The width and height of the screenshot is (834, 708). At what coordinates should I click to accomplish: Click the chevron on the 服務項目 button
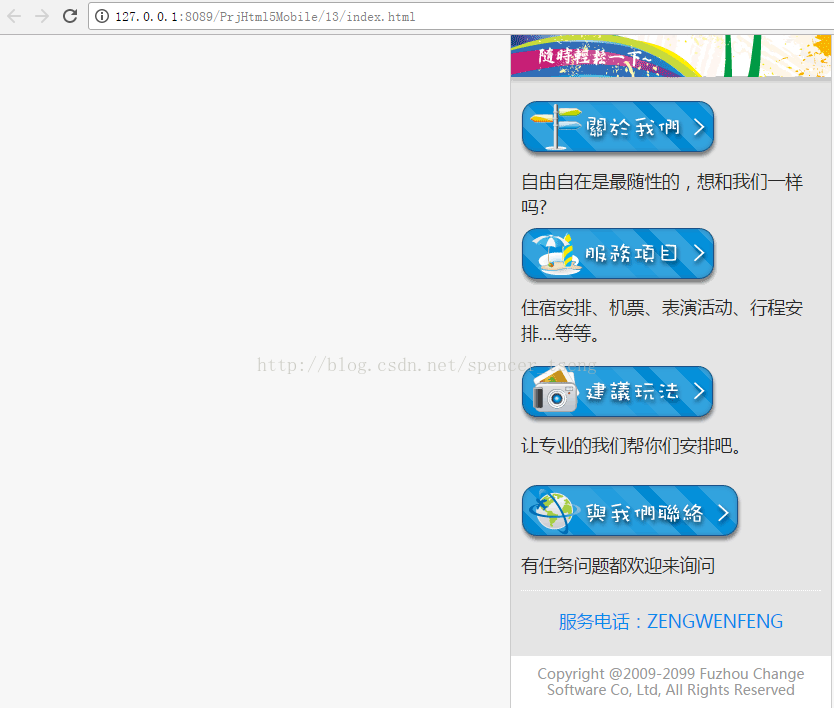point(699,253)
